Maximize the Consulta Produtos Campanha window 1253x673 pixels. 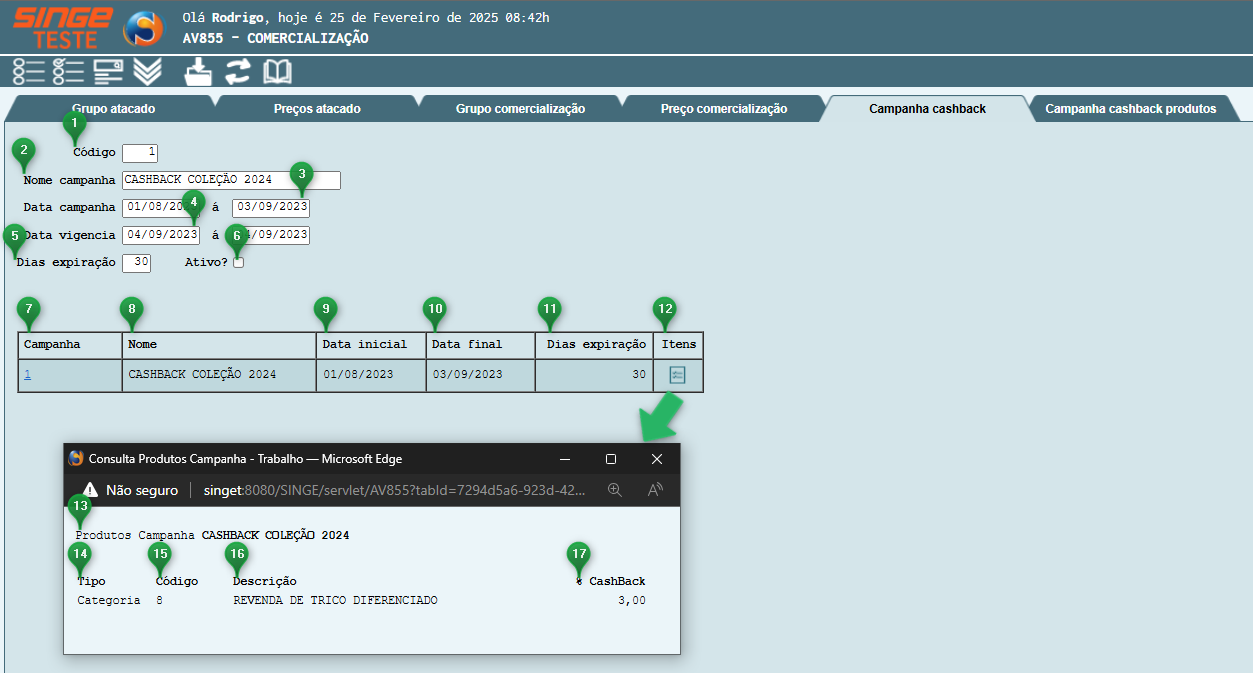tap(611, 459)
